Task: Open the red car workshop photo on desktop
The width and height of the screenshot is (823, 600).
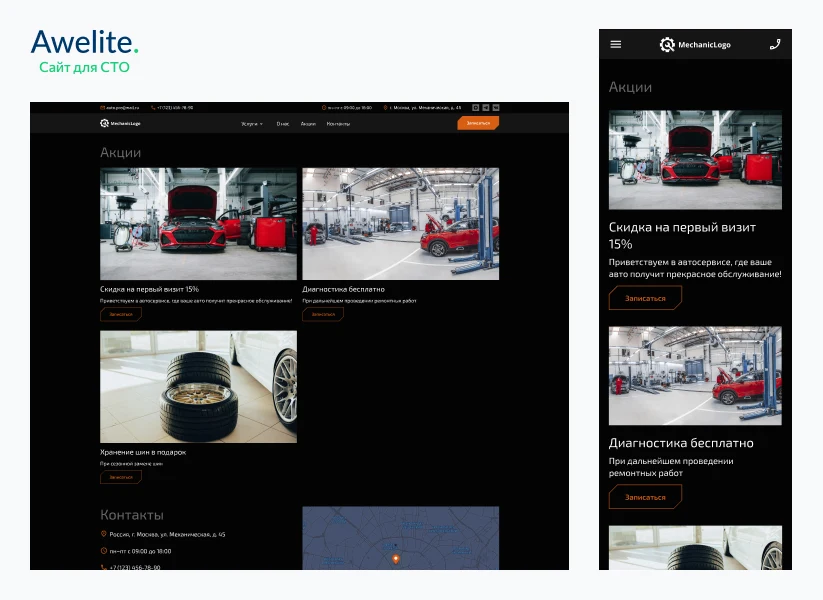Action: [198, 224]
